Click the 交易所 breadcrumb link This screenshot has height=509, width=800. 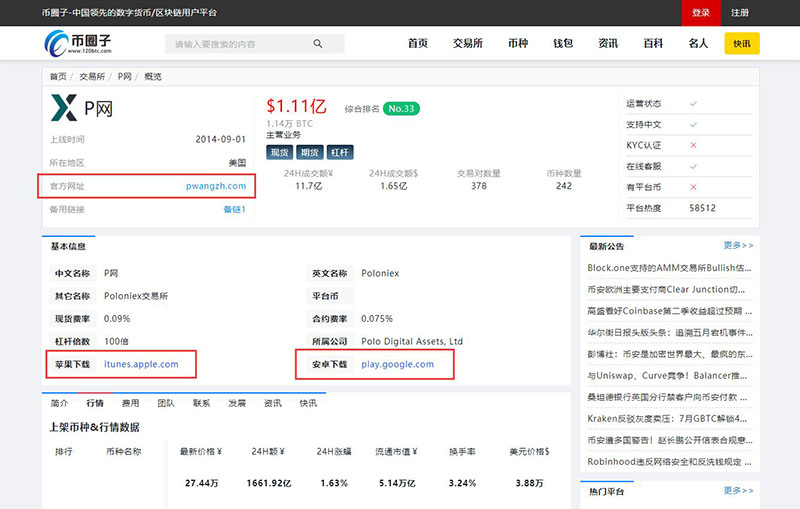[92, 77]
